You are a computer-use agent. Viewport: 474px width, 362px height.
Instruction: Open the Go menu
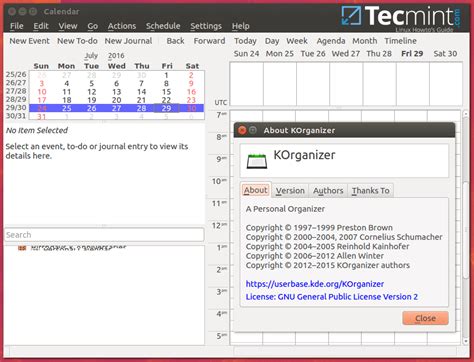coord(92,26)
